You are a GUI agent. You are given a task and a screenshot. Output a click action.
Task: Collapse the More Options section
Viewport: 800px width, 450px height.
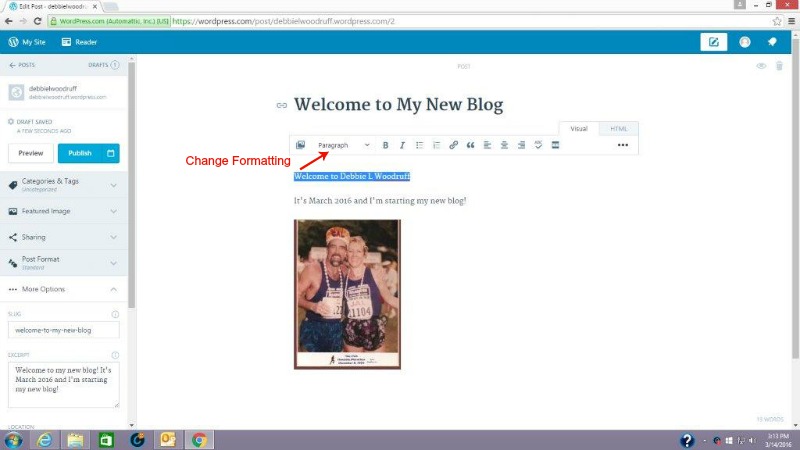click(64, 289)
